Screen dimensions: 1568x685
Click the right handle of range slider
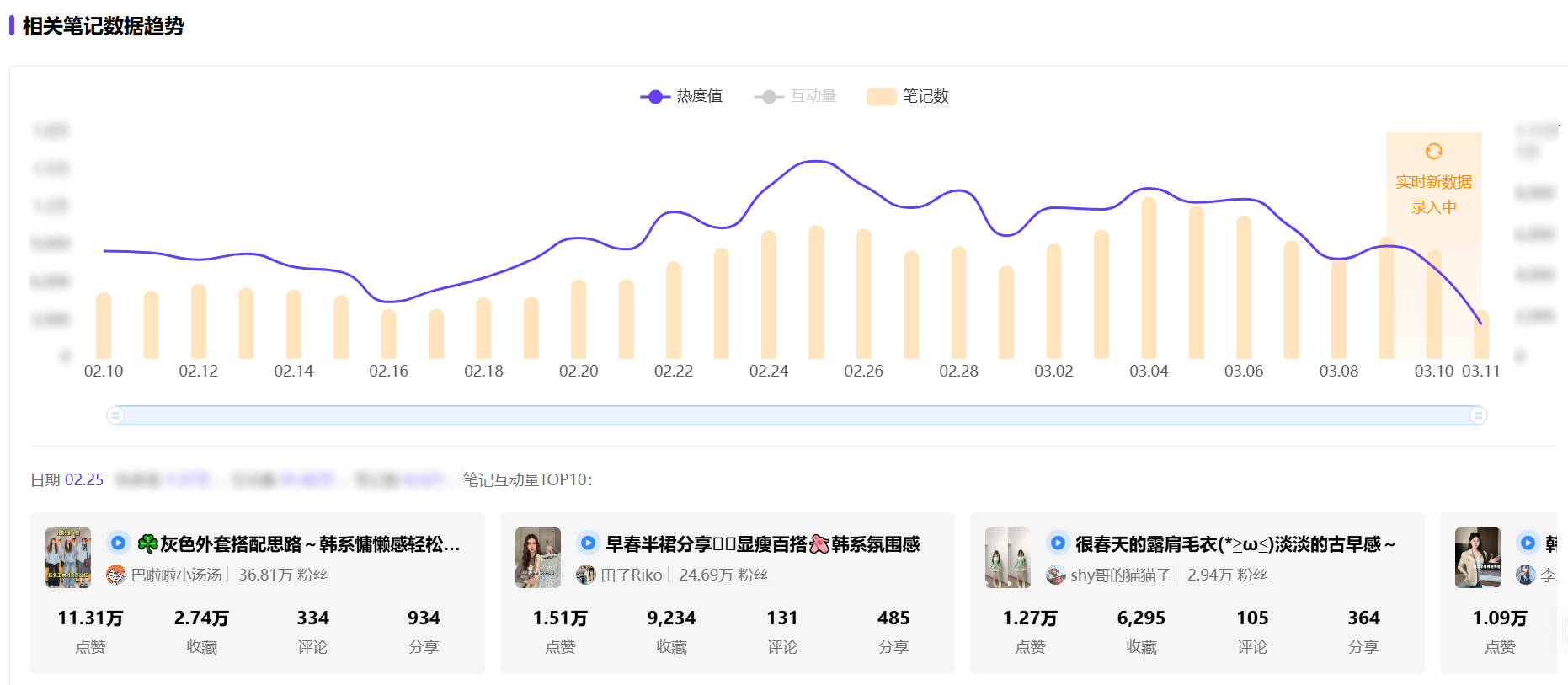(1478, 415)
